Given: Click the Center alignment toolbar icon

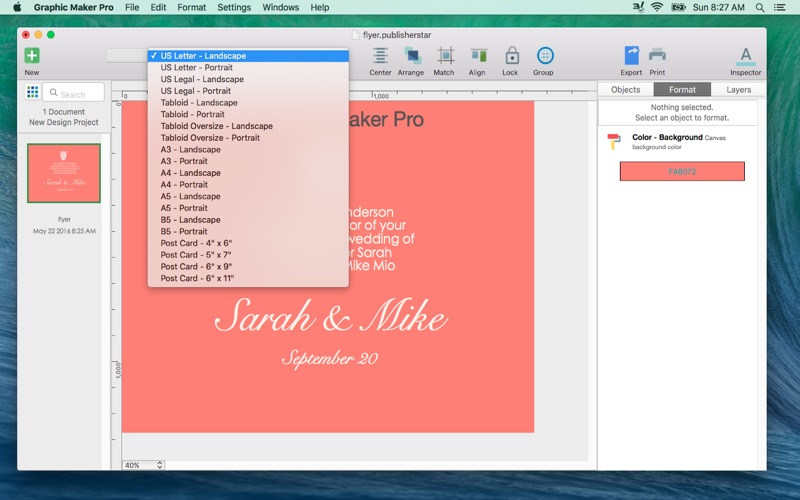Looking at the screenshot, I should 380,55.
